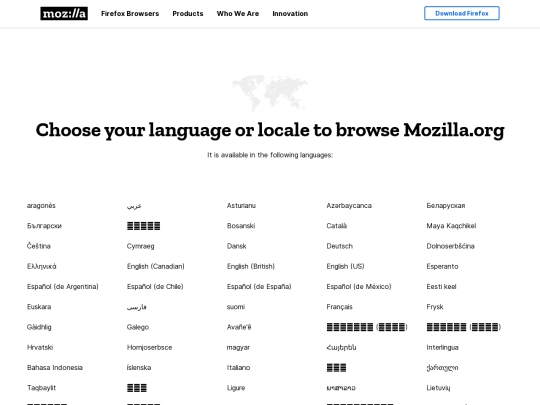Select the Català language link
Screen dimensions: 540x405
[336, 226]
